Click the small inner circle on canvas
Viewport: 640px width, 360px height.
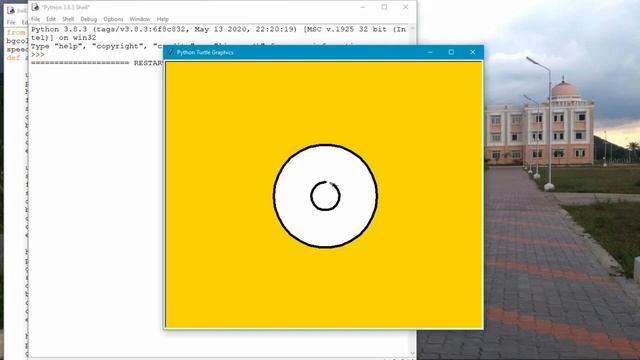[325, 196]
